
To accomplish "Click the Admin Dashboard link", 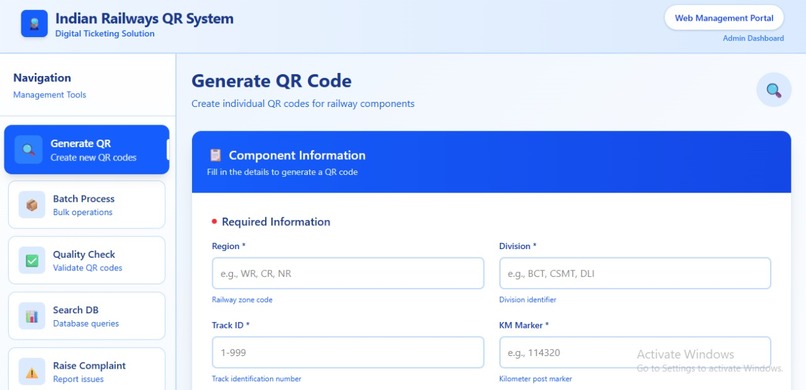I will [x=753, y=39].
